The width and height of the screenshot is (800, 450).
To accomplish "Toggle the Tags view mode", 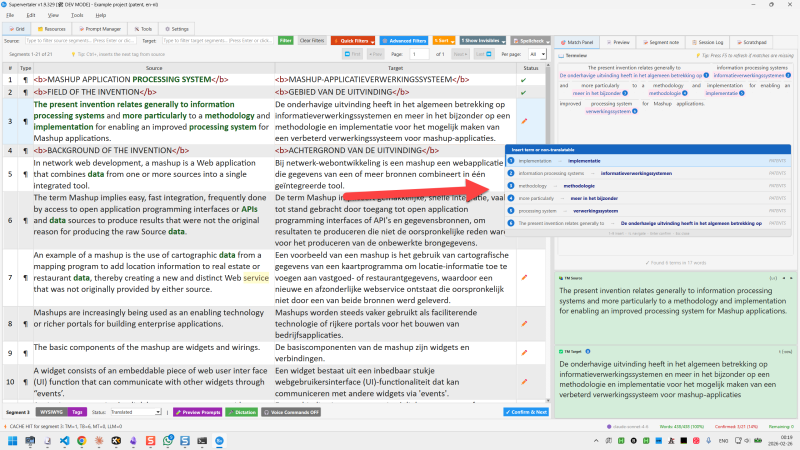I will coord(77,412).
